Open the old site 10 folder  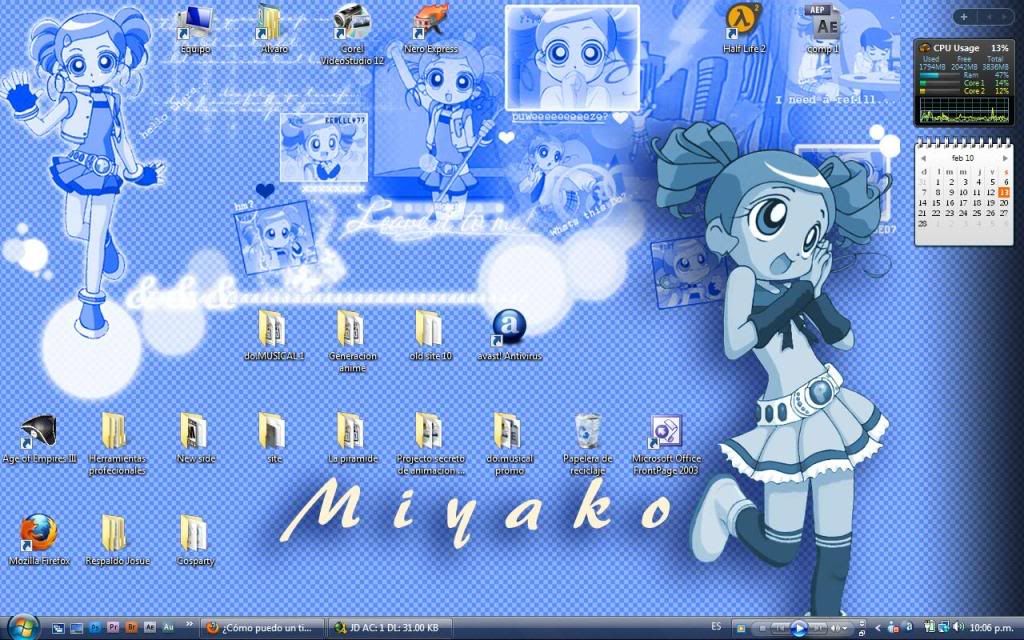tap(430, 335)
